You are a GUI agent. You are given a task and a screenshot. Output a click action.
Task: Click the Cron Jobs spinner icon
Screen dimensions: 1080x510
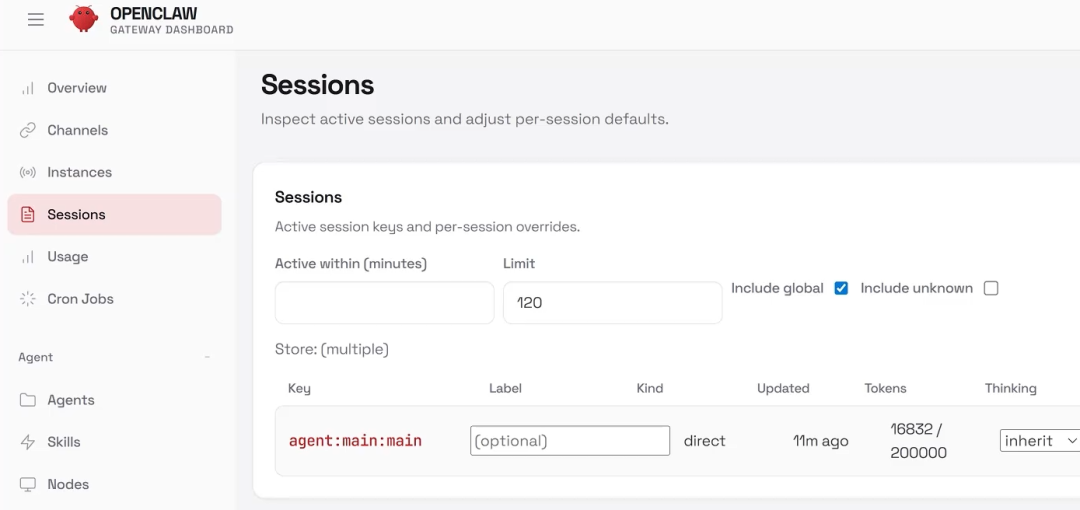pos(28,299)
